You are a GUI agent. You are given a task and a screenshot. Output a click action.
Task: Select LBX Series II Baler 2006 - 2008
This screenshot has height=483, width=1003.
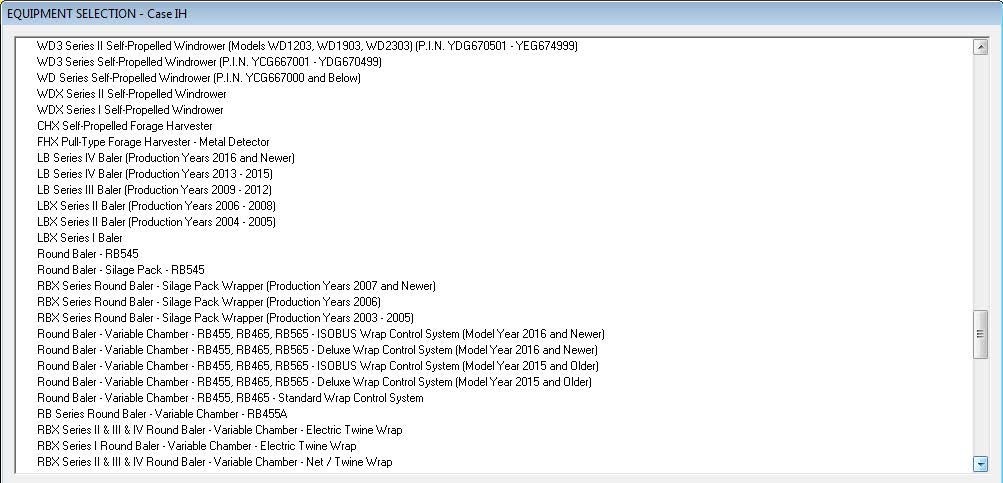click(x=156, y=206)
